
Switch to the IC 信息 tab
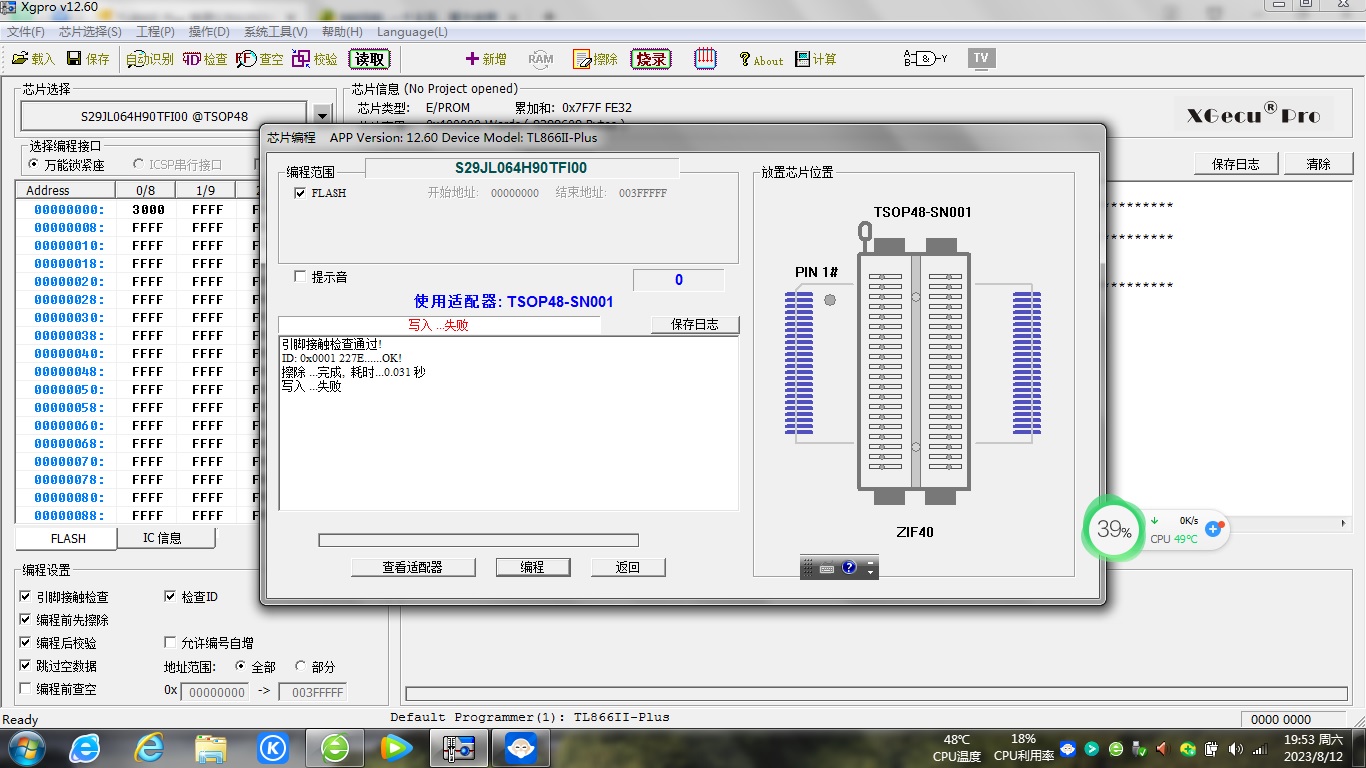(x=162, y=538)
